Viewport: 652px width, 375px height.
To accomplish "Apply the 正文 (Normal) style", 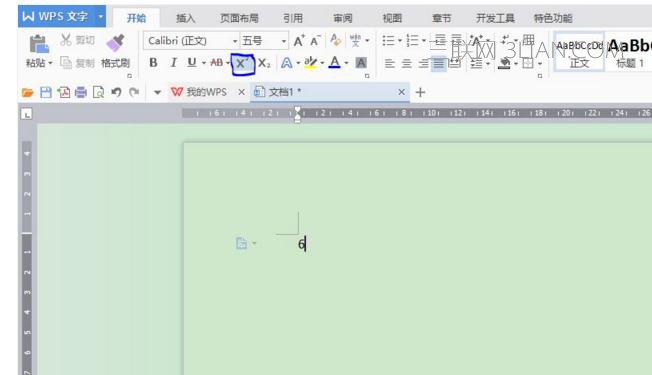I will [x=579, y=52].
